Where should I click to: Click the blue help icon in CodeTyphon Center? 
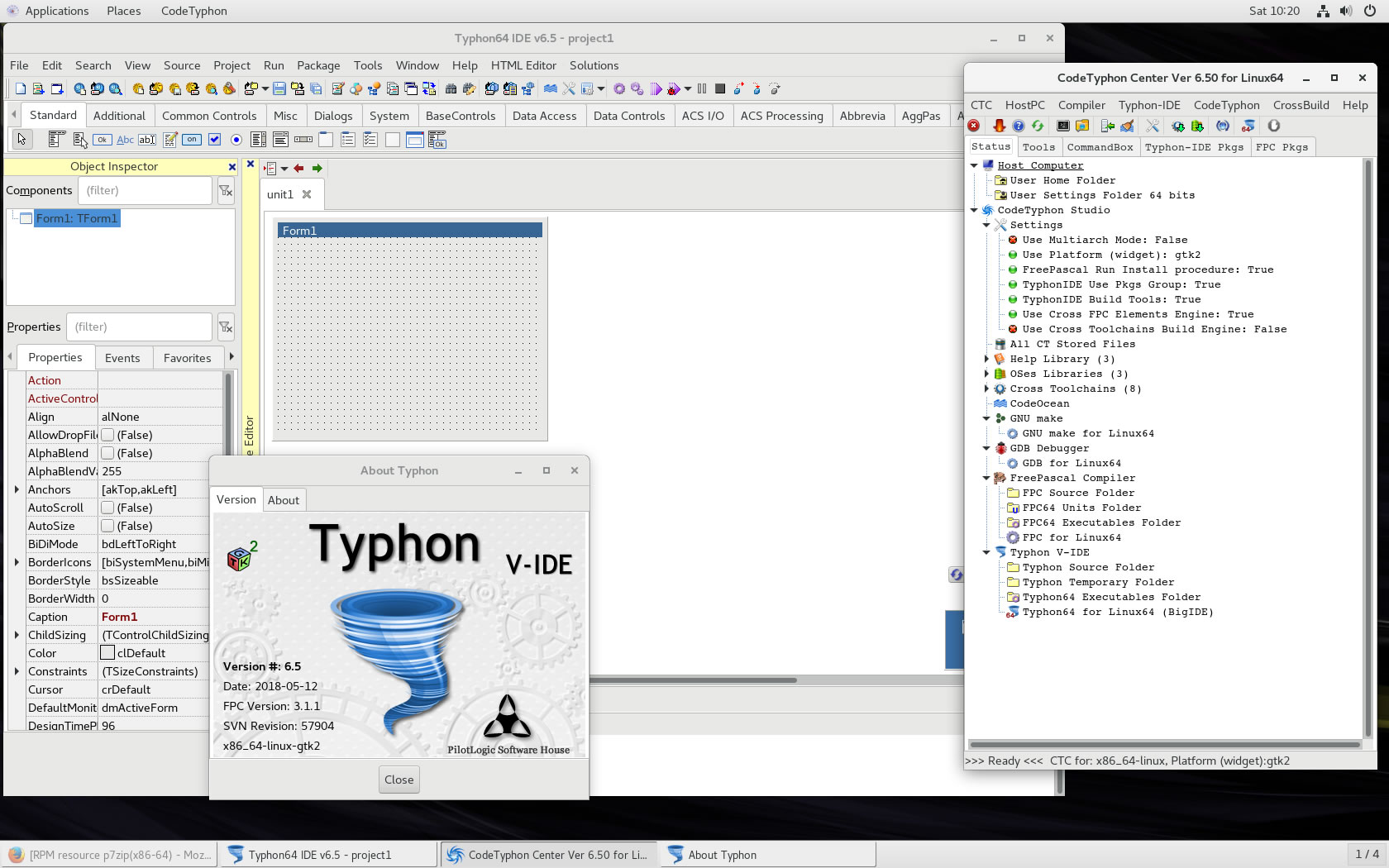click(1019, 126)
